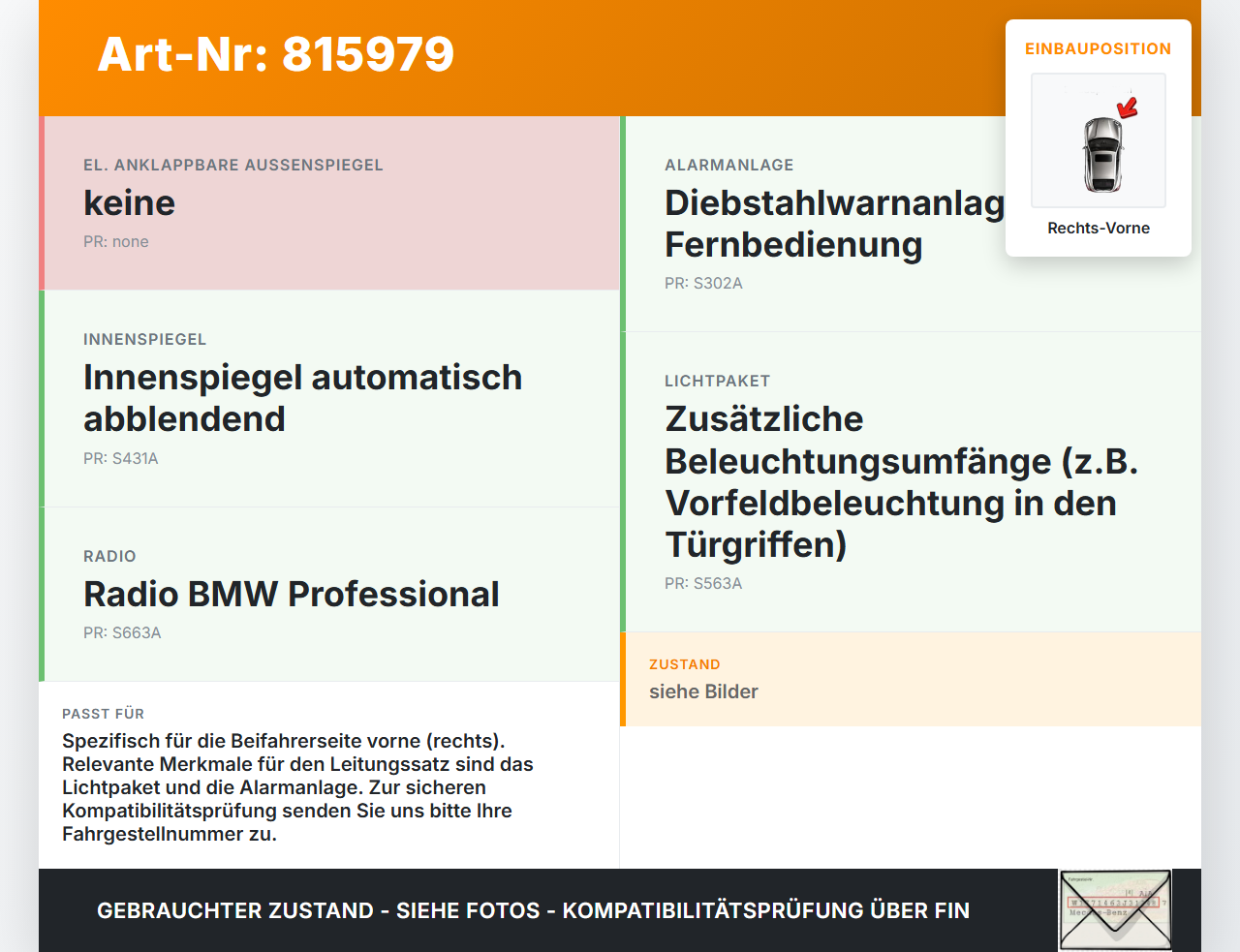
Task: Click the INNENSPIEGEL label
Action: (x=145, y=340)
